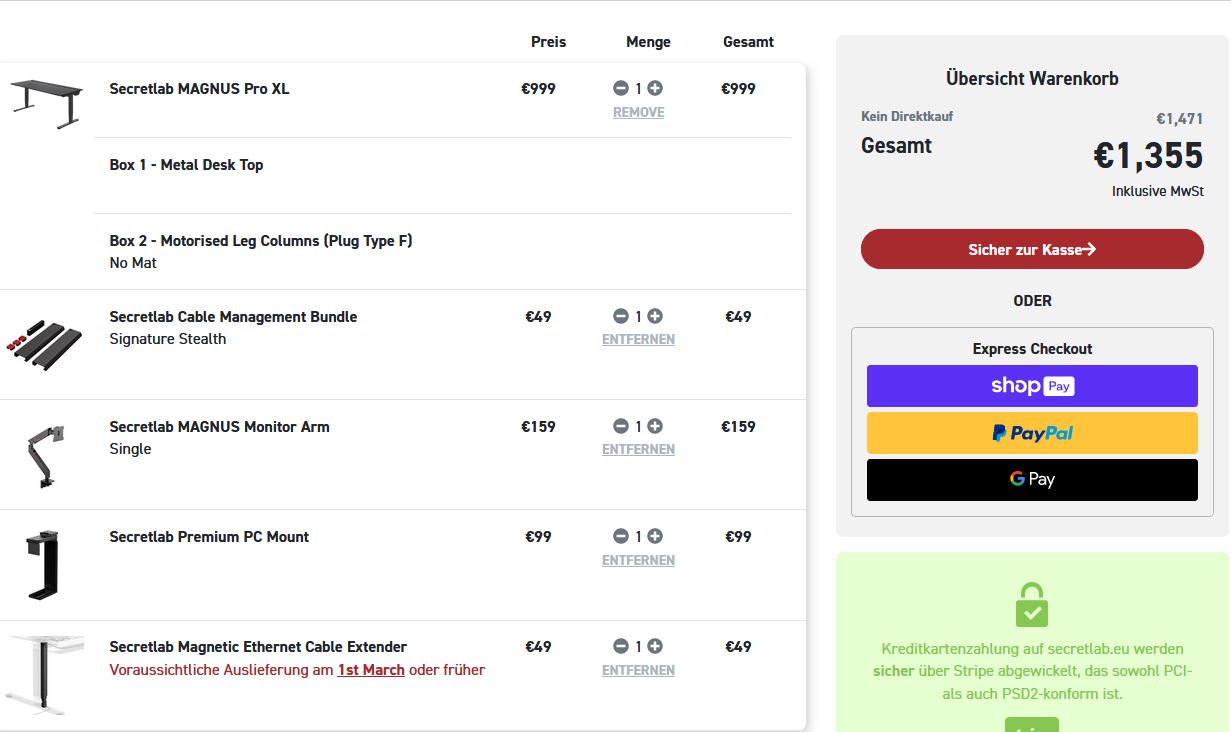Screen dimensions: 1231x732
Task: Increase Cable Management Bundle quantity
Action: click(x=655, y=316)
